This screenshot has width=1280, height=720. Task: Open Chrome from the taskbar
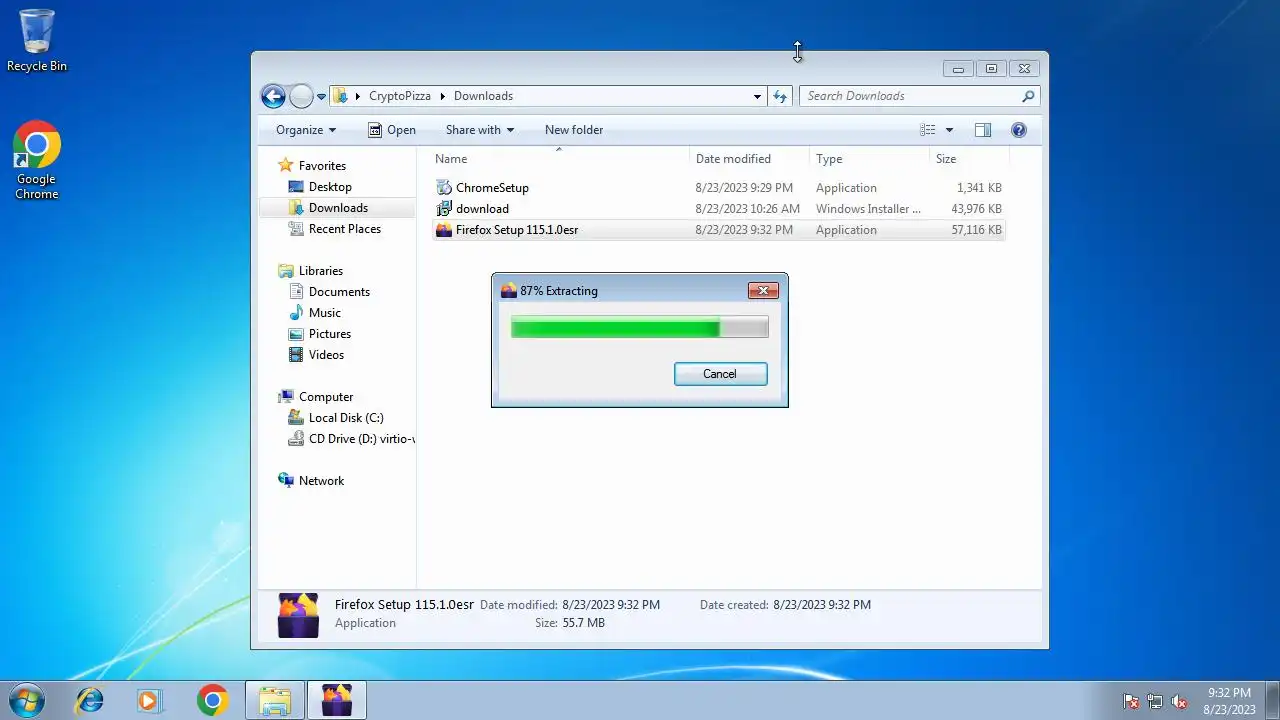coord(212,700)
